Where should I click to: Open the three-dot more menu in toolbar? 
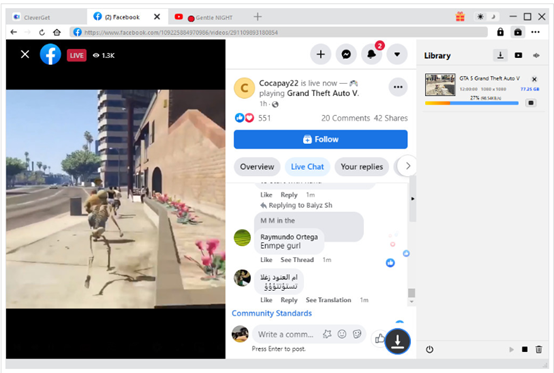coord(535,32)
